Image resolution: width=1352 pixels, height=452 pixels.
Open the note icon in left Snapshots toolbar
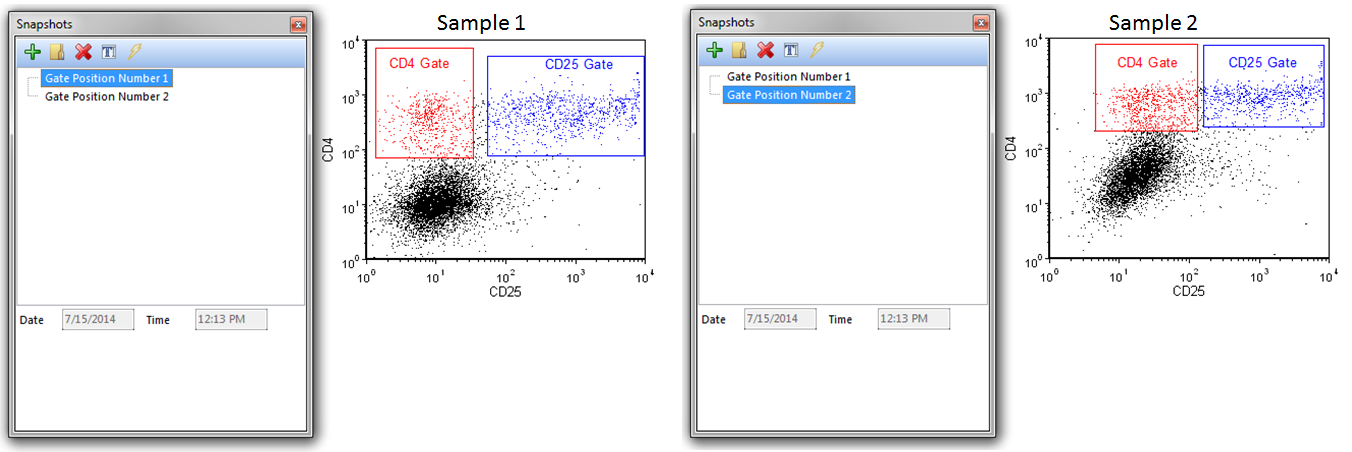(58, 51)
